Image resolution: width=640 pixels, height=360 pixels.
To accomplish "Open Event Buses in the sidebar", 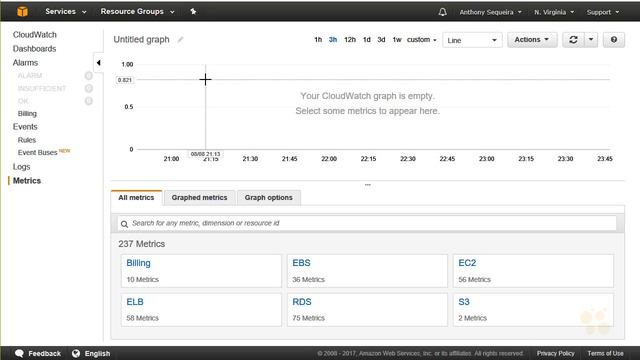I will click(x=38, y=152).
